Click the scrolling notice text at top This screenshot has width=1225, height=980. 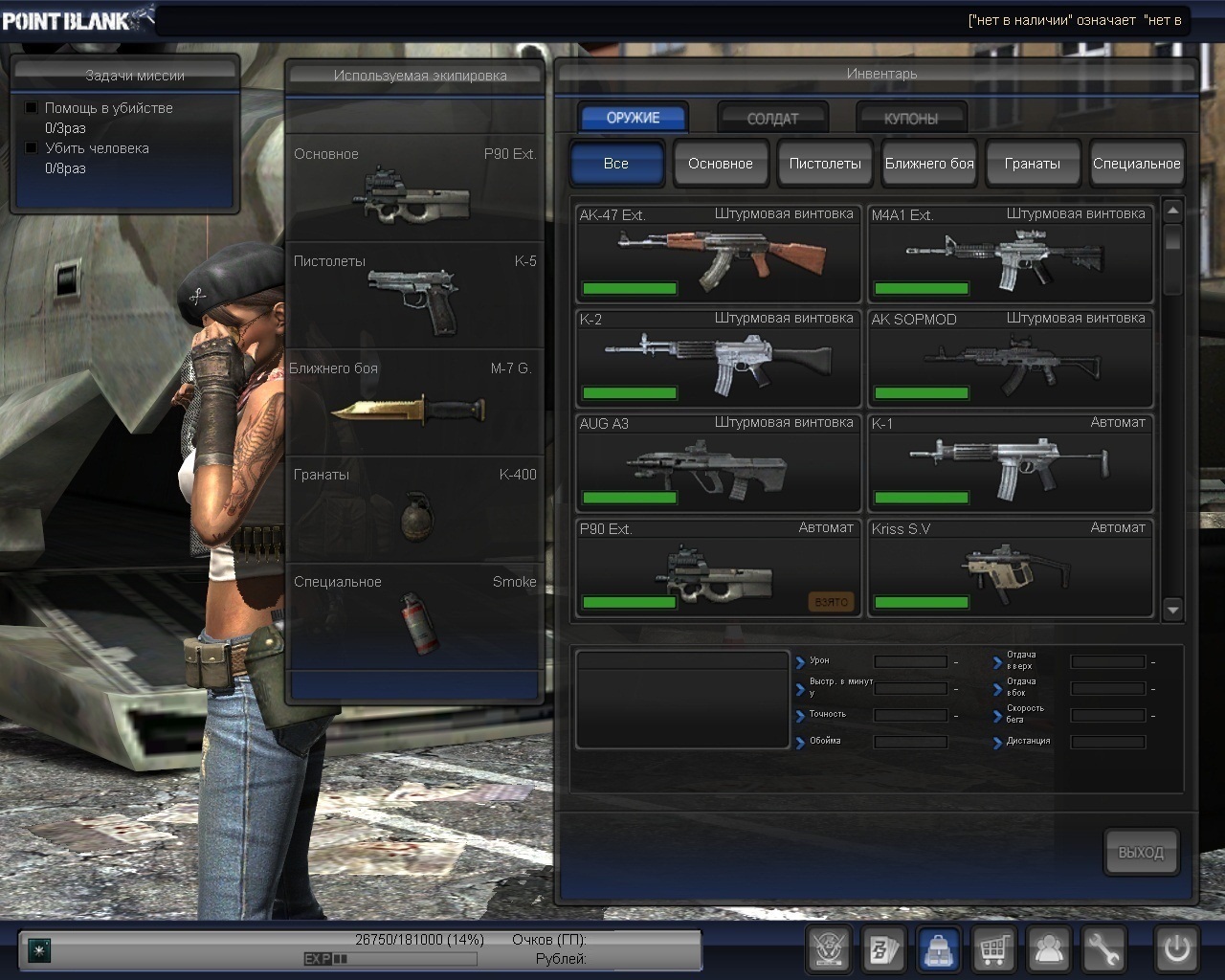[1075, 20]
